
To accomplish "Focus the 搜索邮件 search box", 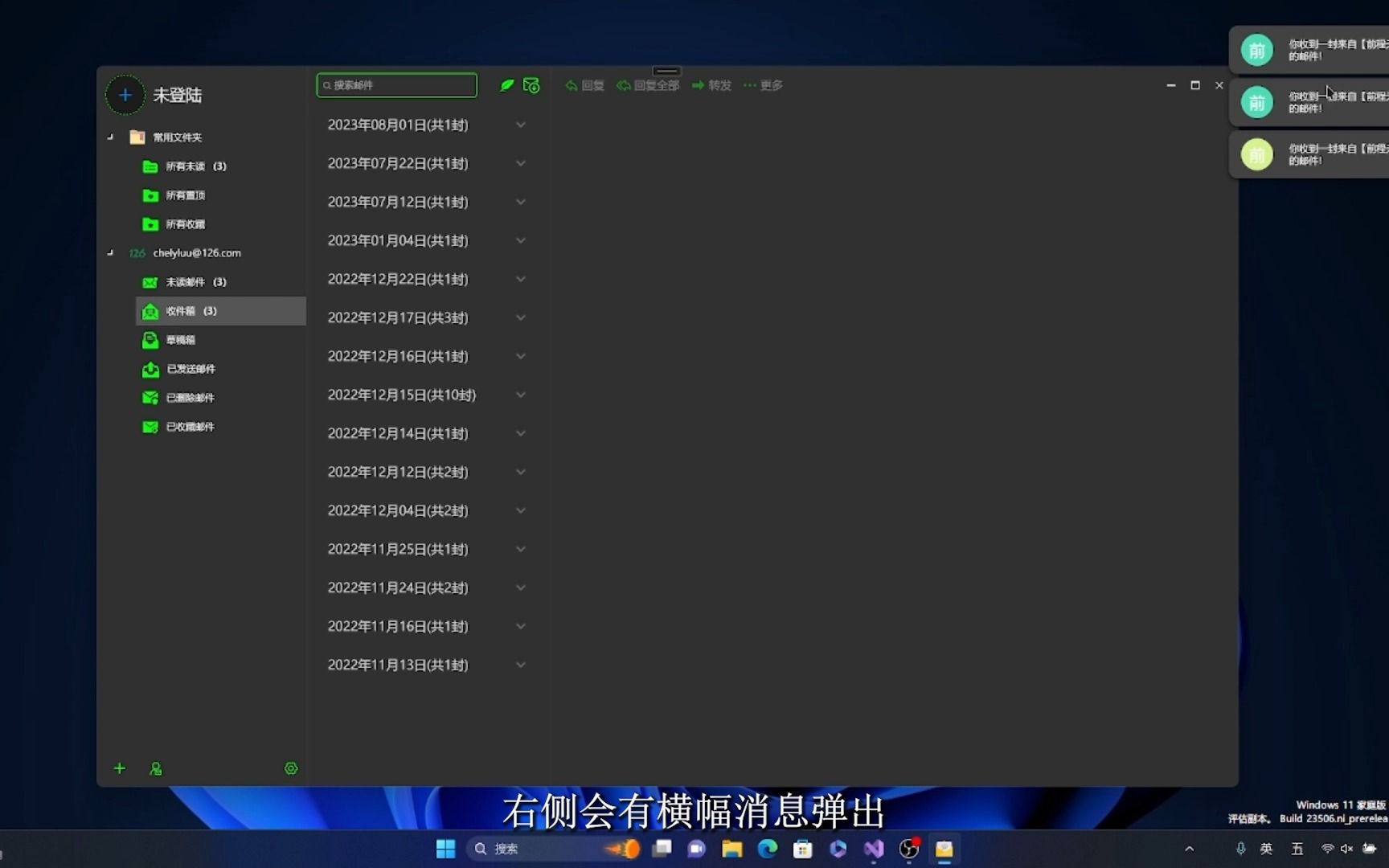I will pyautogui.click(x=397, y=85).
